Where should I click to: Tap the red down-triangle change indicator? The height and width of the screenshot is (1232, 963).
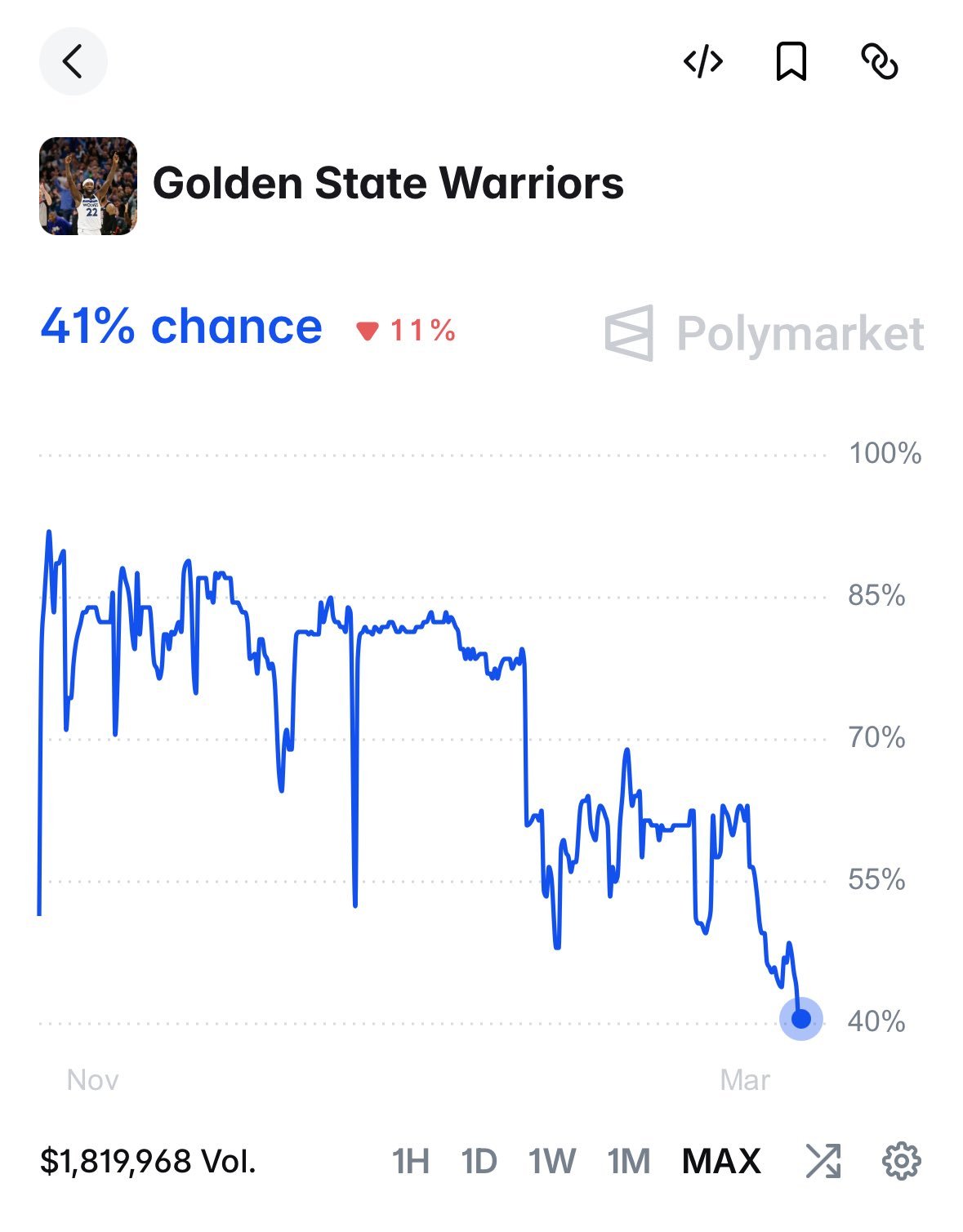tap(368, 331)
